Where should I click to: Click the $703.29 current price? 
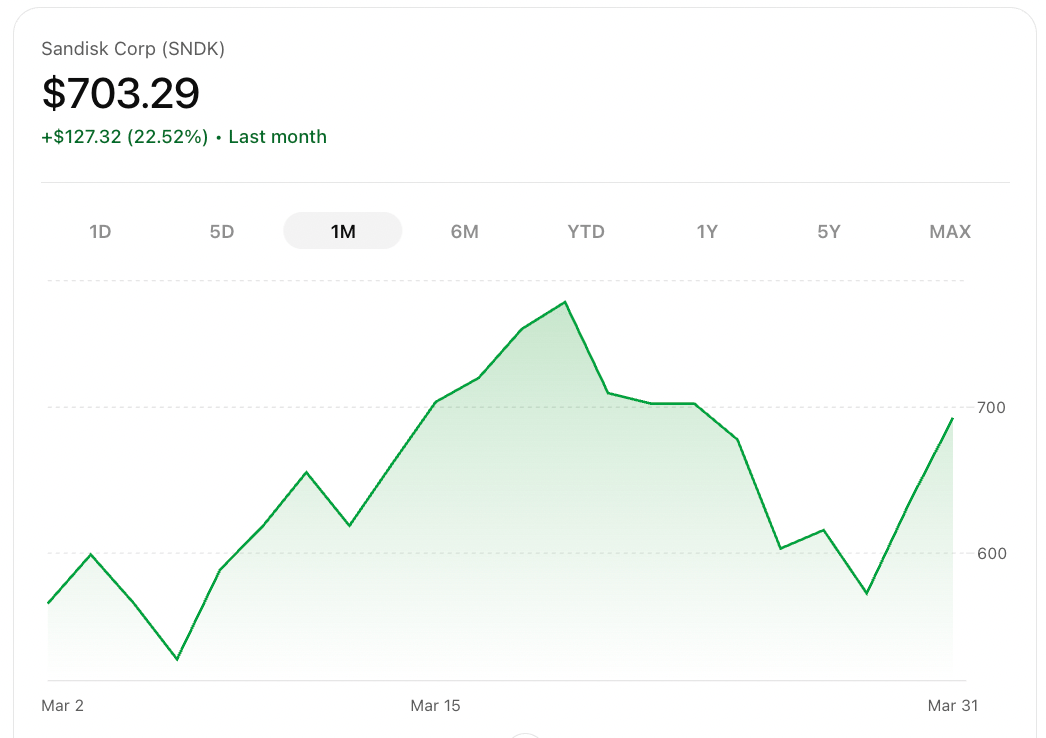121,93
